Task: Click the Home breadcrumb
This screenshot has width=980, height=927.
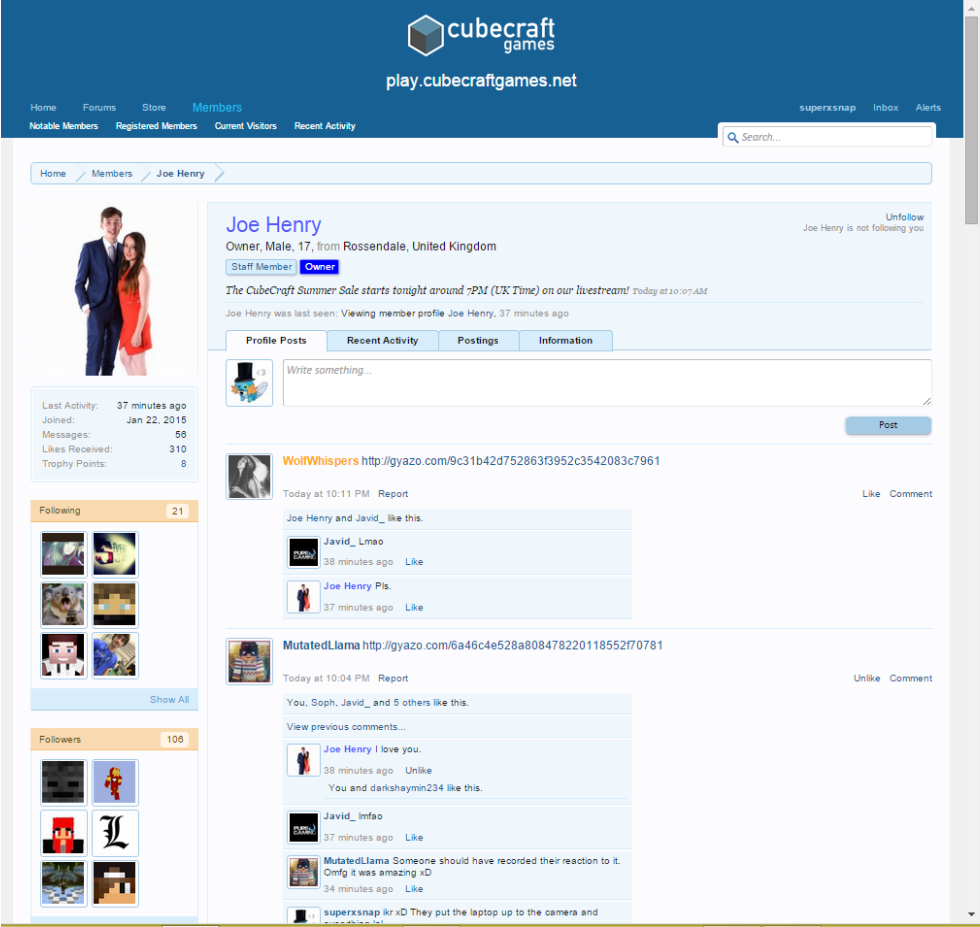Action: coord(53,174)
